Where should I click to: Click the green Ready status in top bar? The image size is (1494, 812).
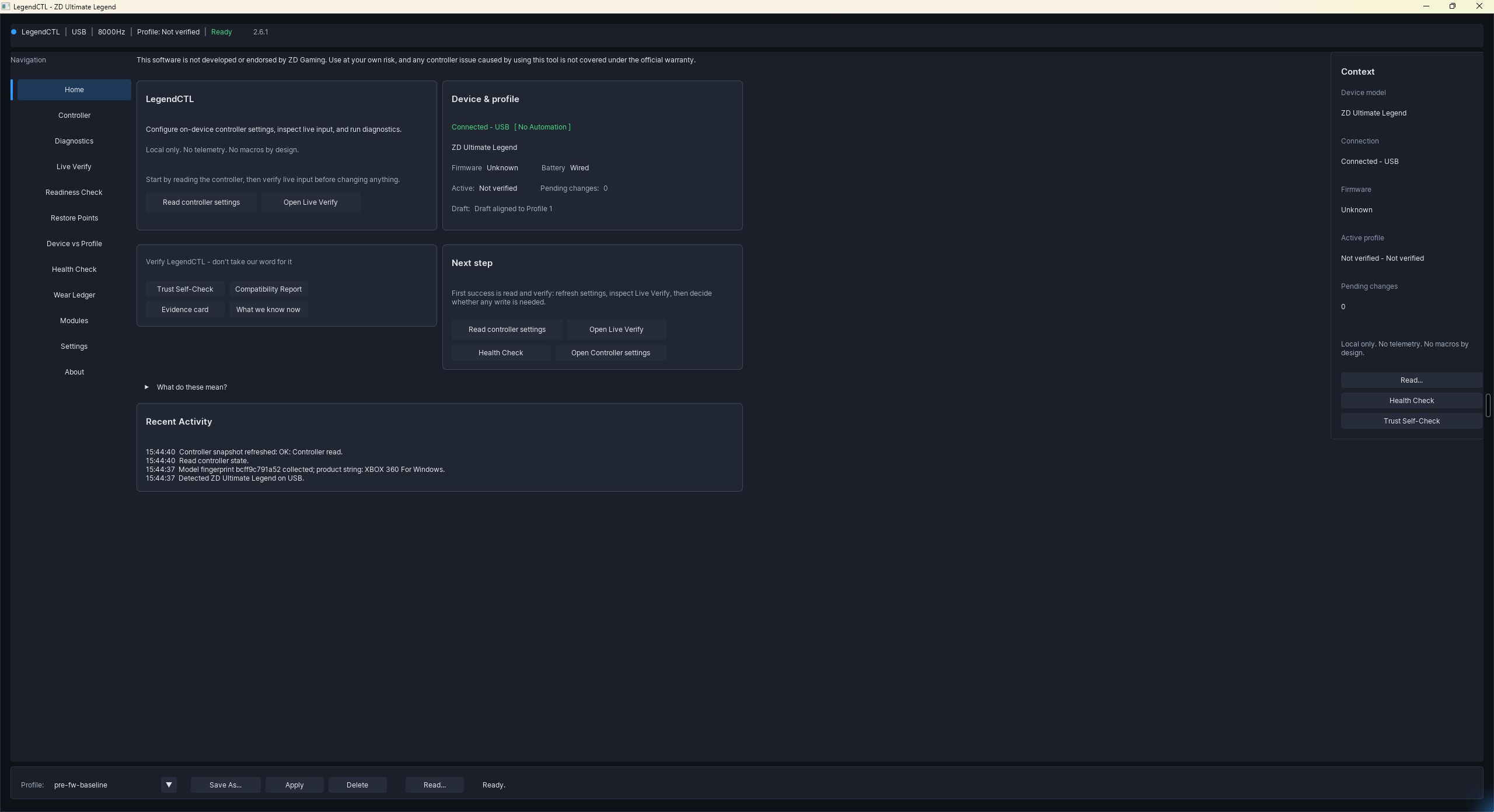[222, 32]
